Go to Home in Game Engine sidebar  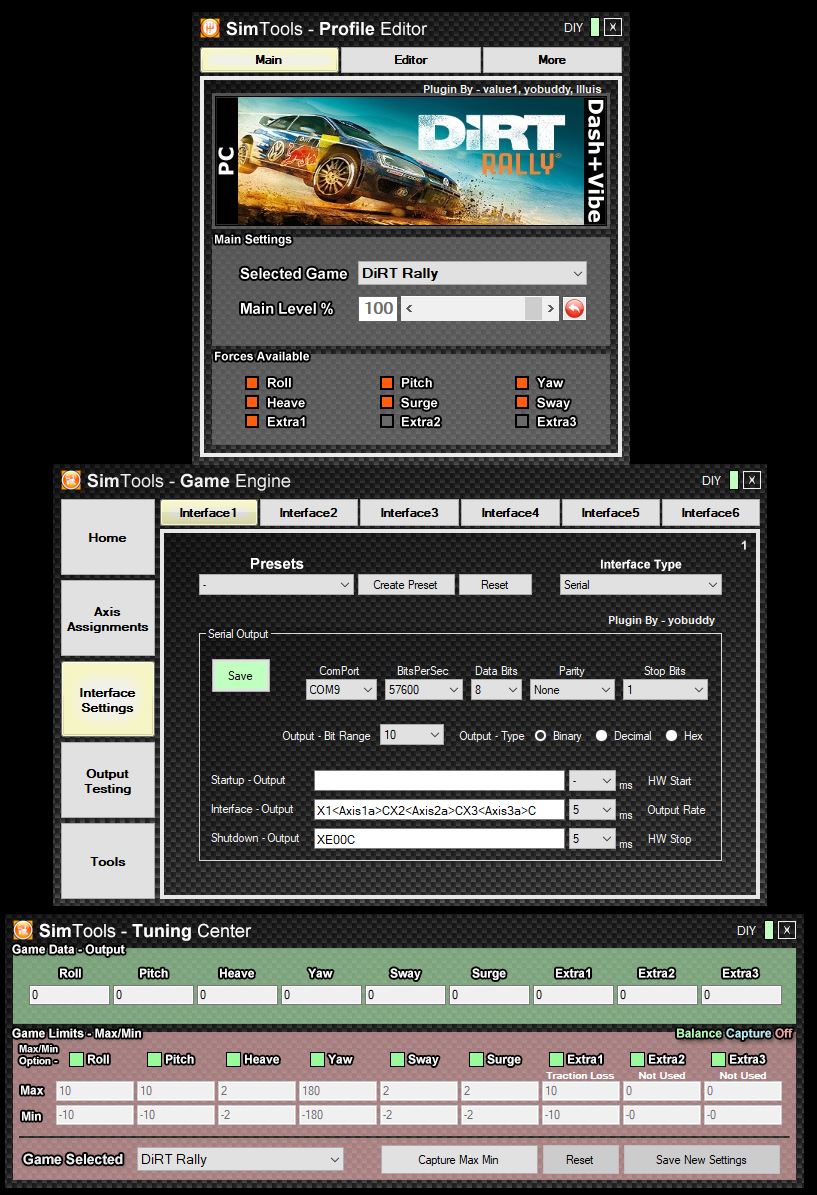[x=107, y=537]
